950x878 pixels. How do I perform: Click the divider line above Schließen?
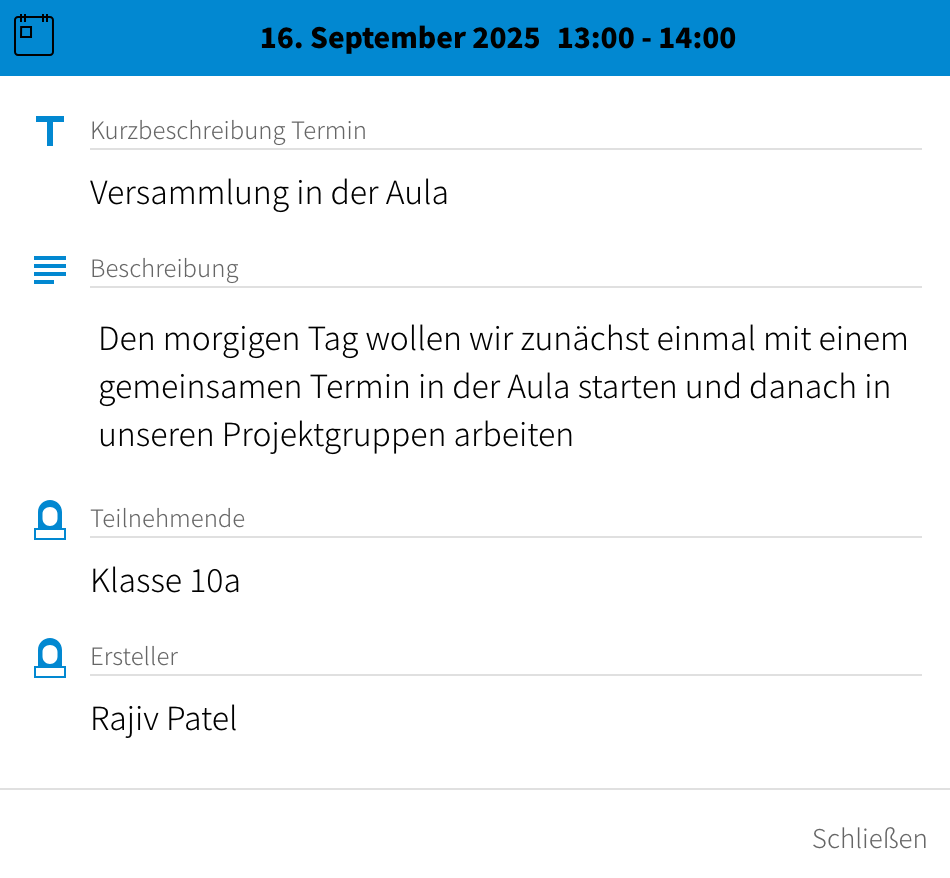[x=475, y=789]
